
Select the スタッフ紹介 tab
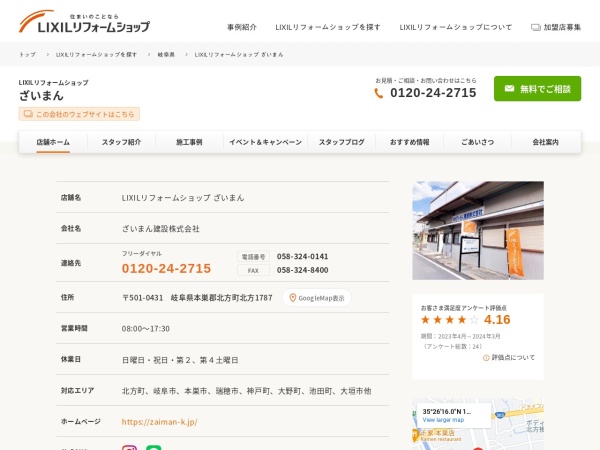(121, 142)
